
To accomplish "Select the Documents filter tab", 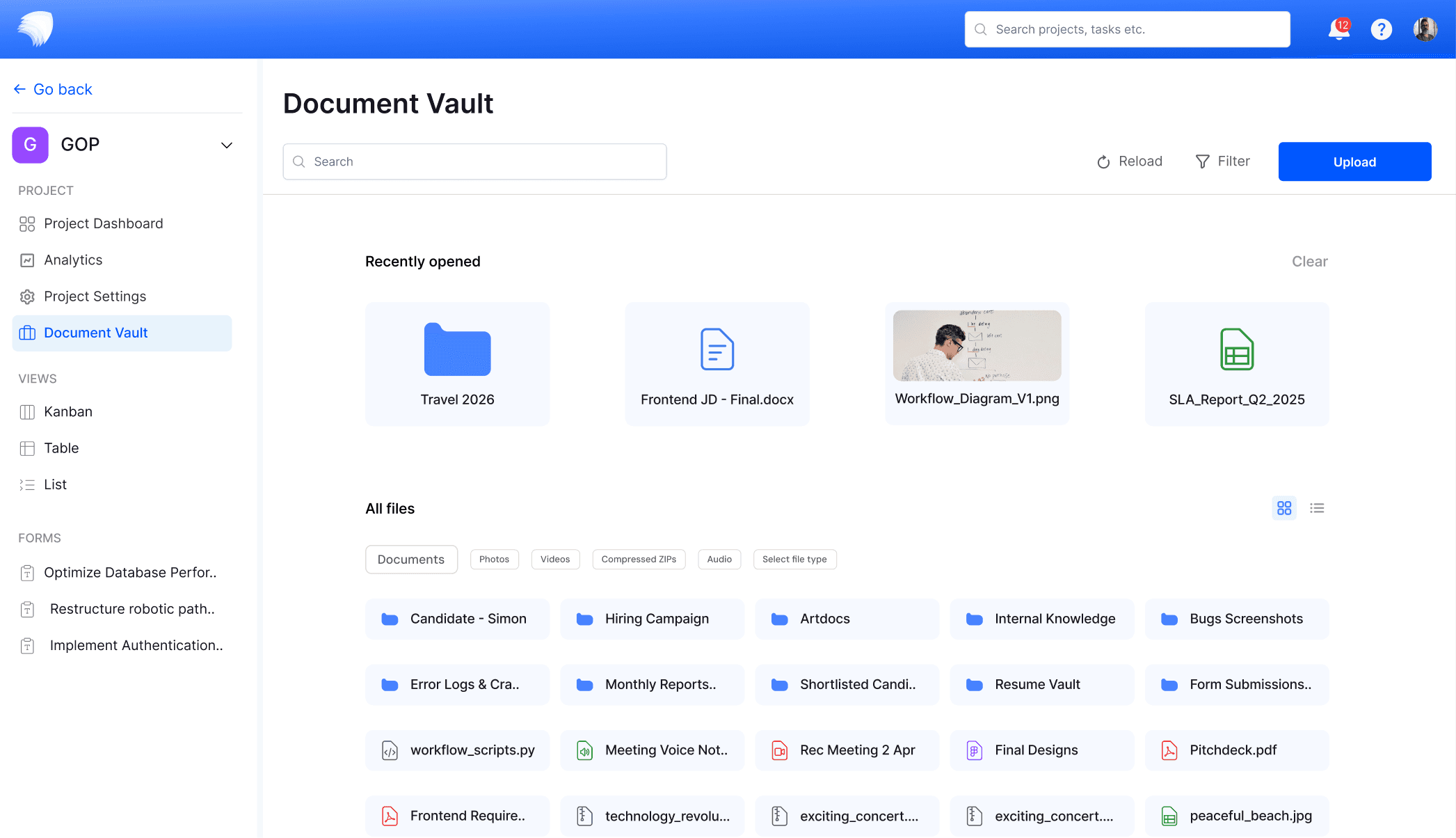I will pyautogui.click(x=410, y=559).
